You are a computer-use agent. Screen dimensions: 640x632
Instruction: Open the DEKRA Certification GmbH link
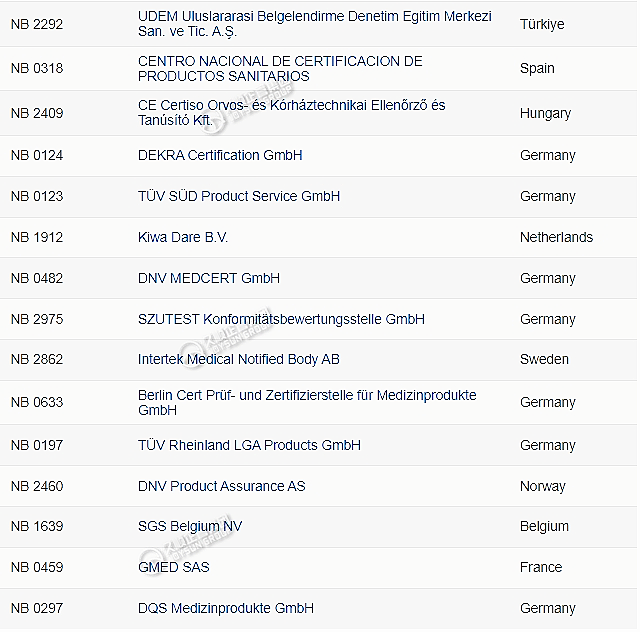pos(220,156)
